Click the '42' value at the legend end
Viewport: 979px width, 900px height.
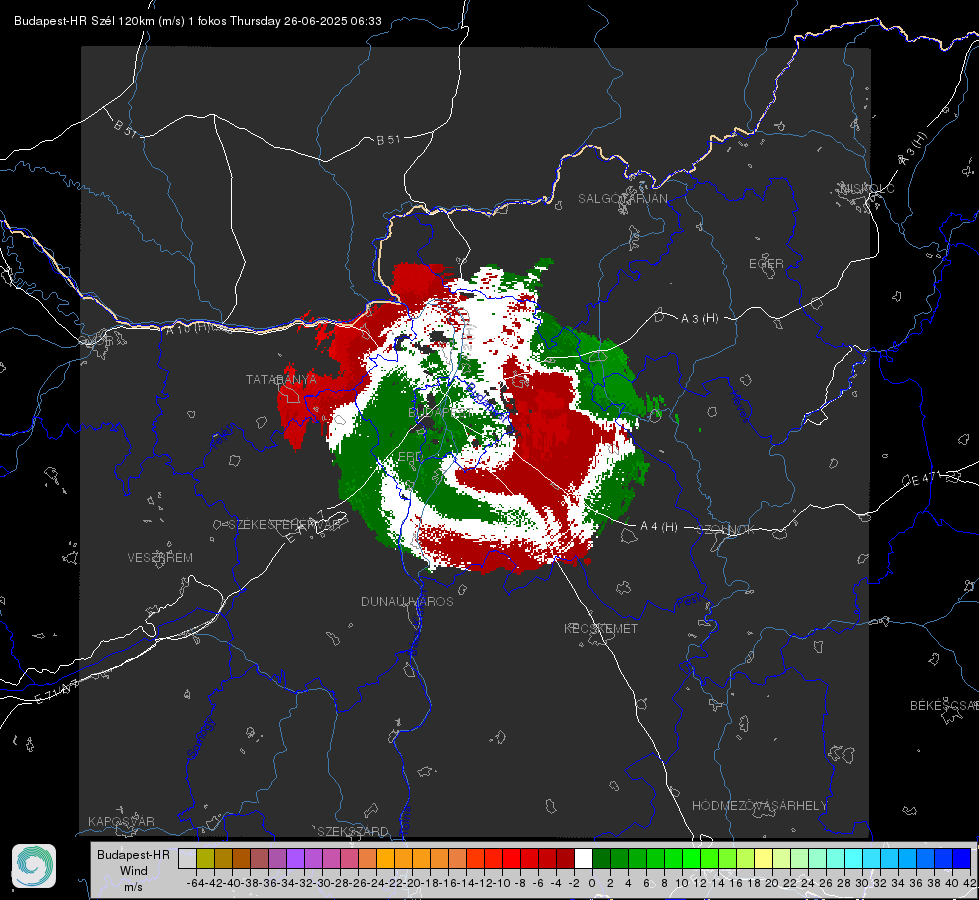coord(969,883)
